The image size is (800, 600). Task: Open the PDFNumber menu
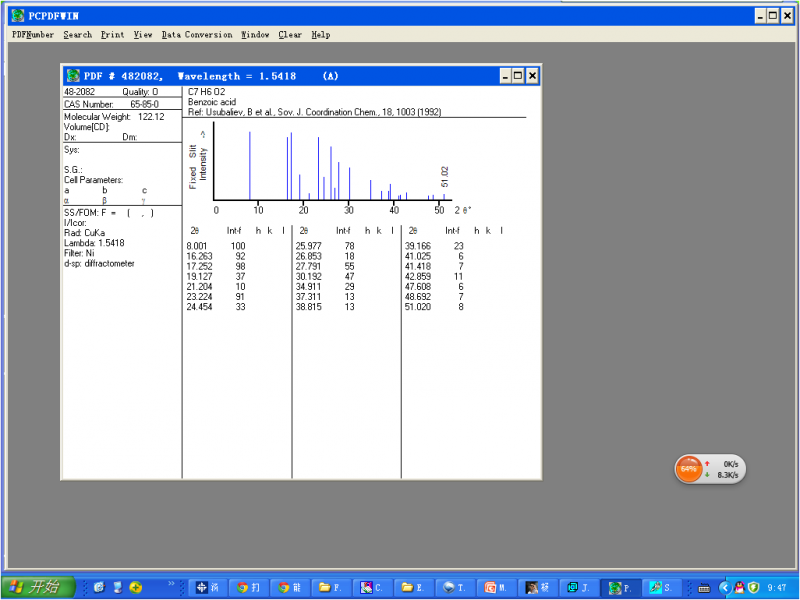33,35
